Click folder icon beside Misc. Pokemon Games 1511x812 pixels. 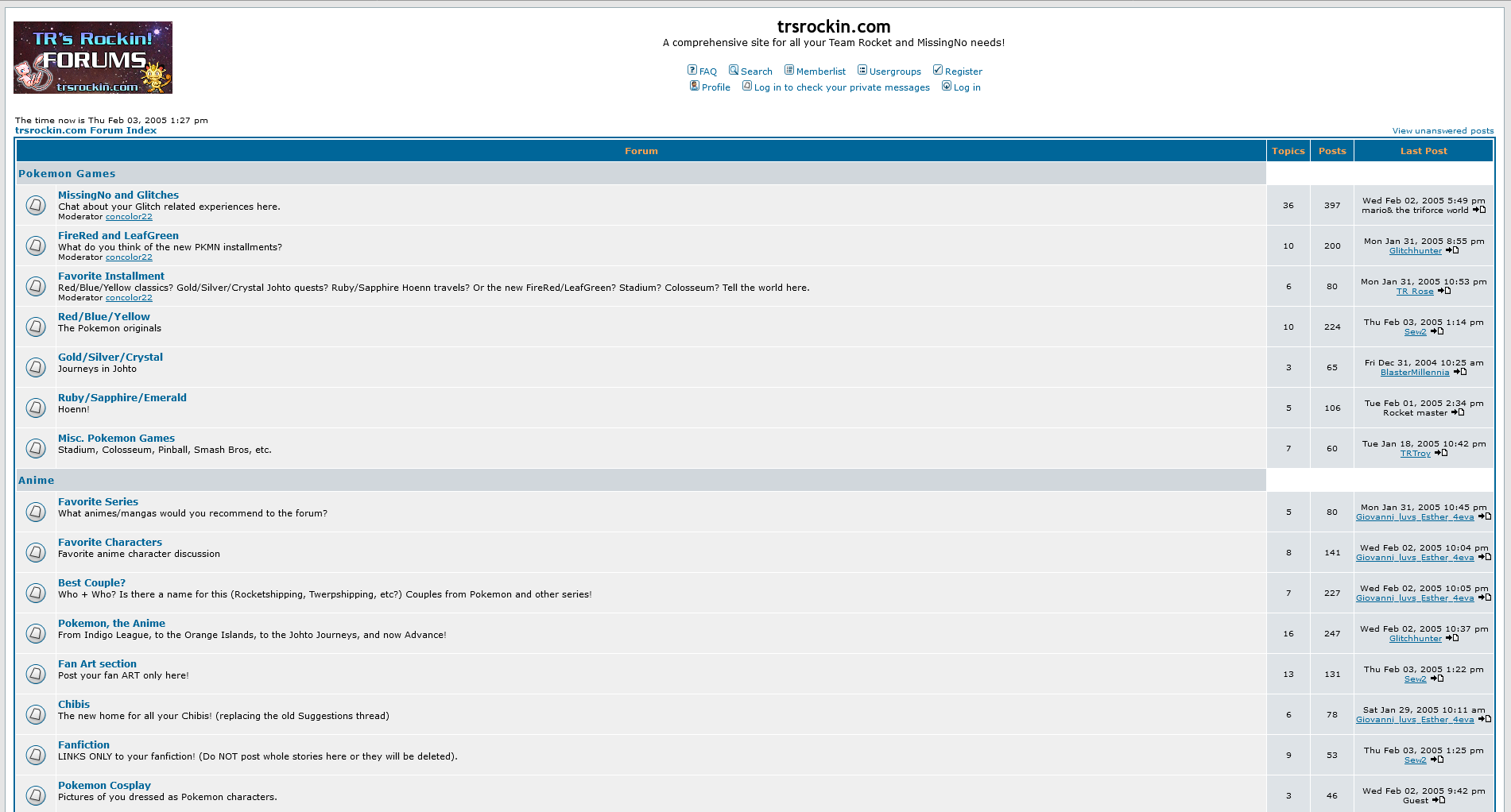(x=36, y=448)
